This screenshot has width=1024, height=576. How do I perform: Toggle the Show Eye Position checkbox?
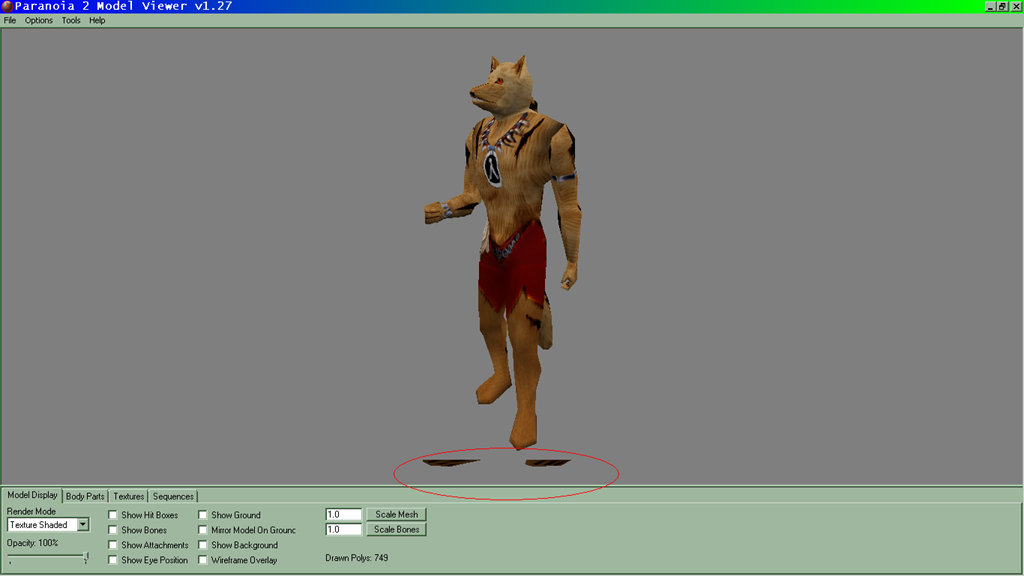point(113,560)
